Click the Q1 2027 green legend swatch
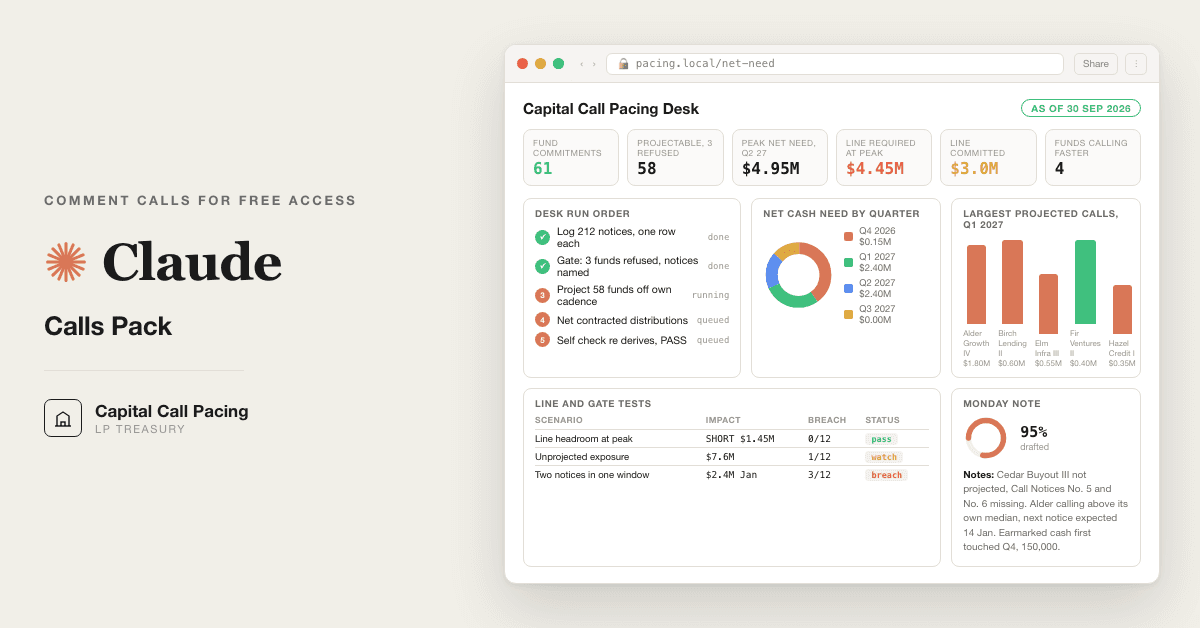This screenshot has width=1200, height=628. 848,263
